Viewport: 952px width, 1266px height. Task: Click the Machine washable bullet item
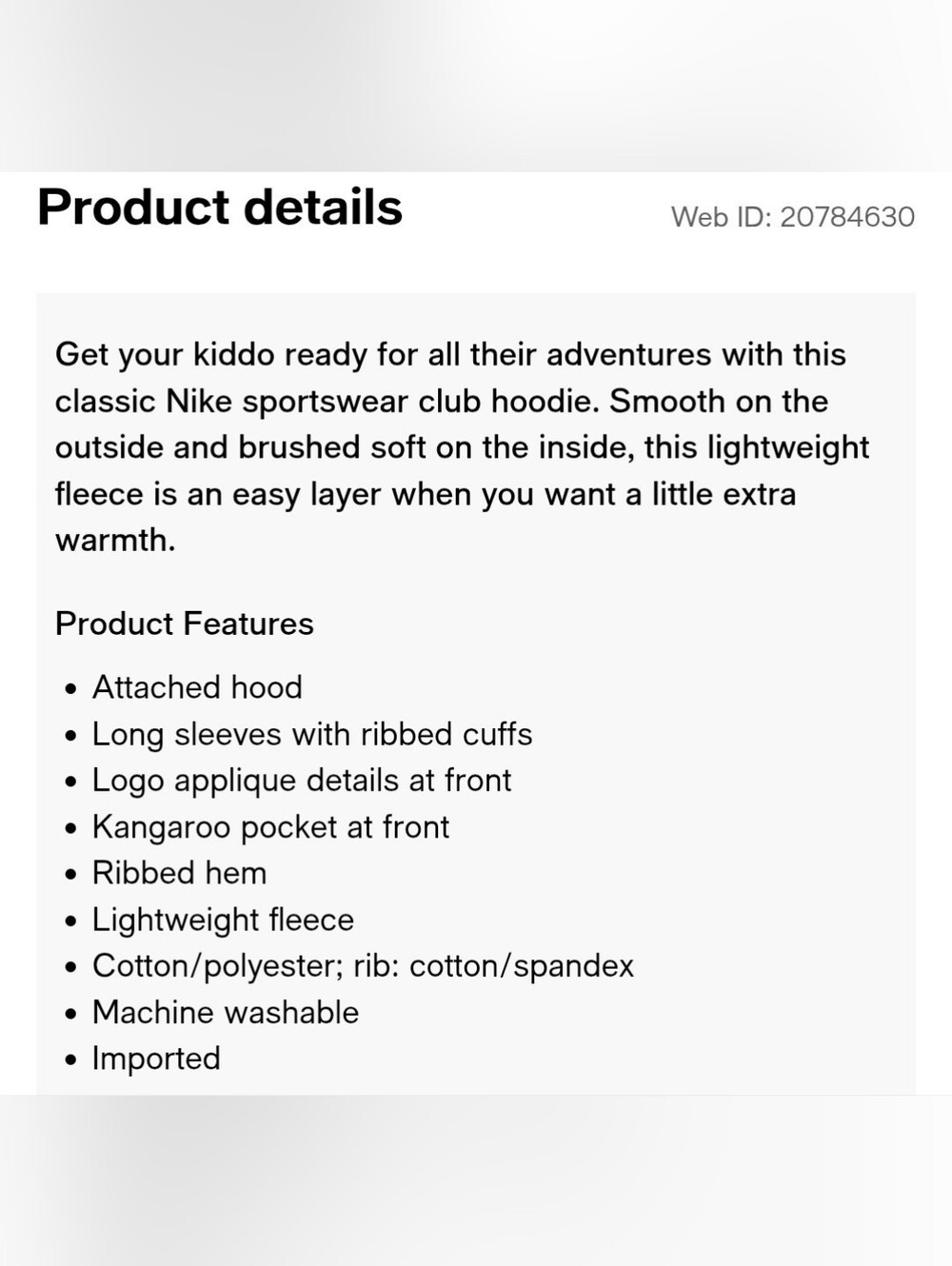pos(226,1012)
